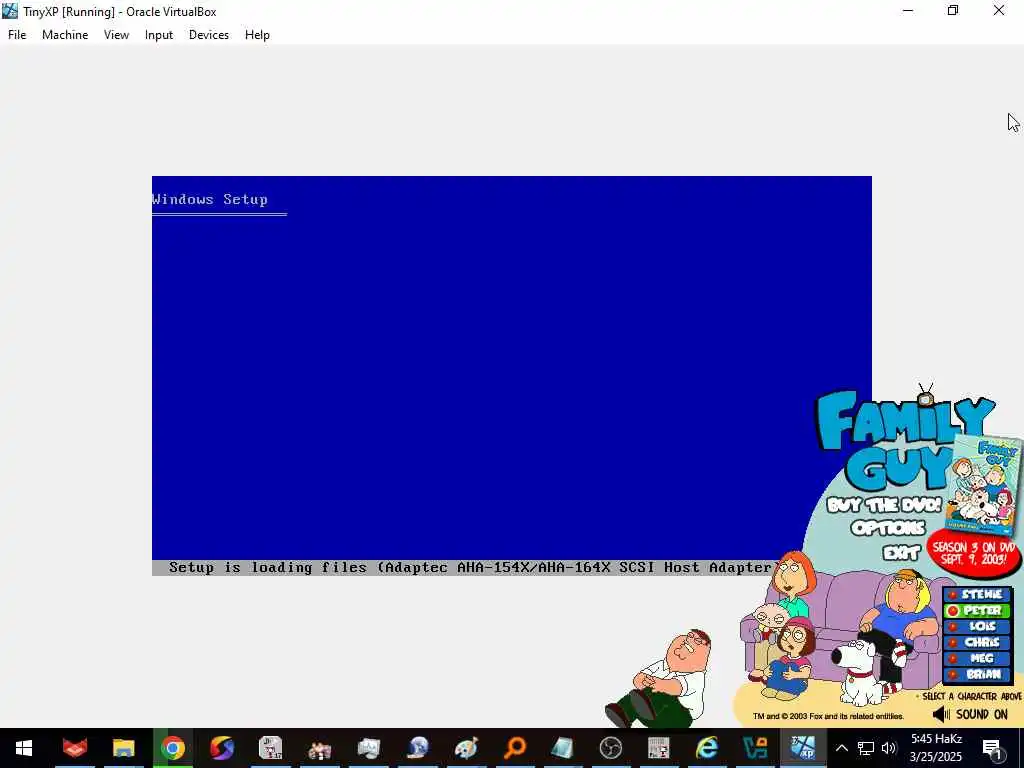This screenshot has height=768, width=1024.
Task: Open the clock showing 5:45 and 3/25/2025
Action: pyautogui.click(x=936, y=748)
